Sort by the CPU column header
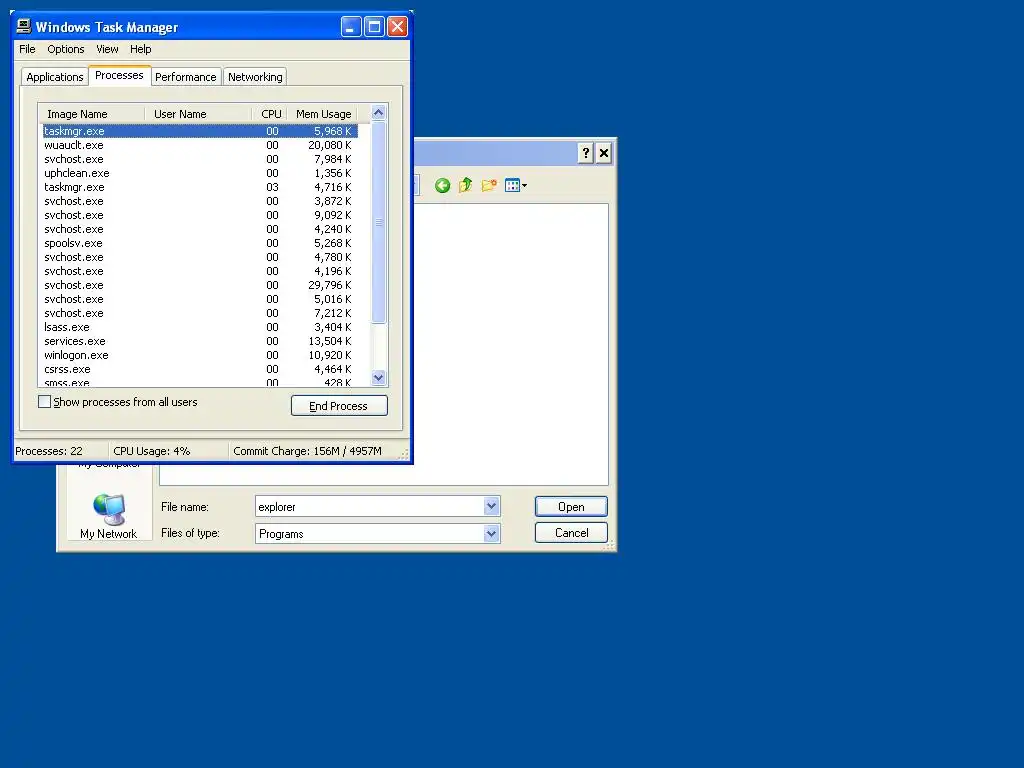This screenshot has height=768, width=1024. pyautogui.click(x=270, y=114)
